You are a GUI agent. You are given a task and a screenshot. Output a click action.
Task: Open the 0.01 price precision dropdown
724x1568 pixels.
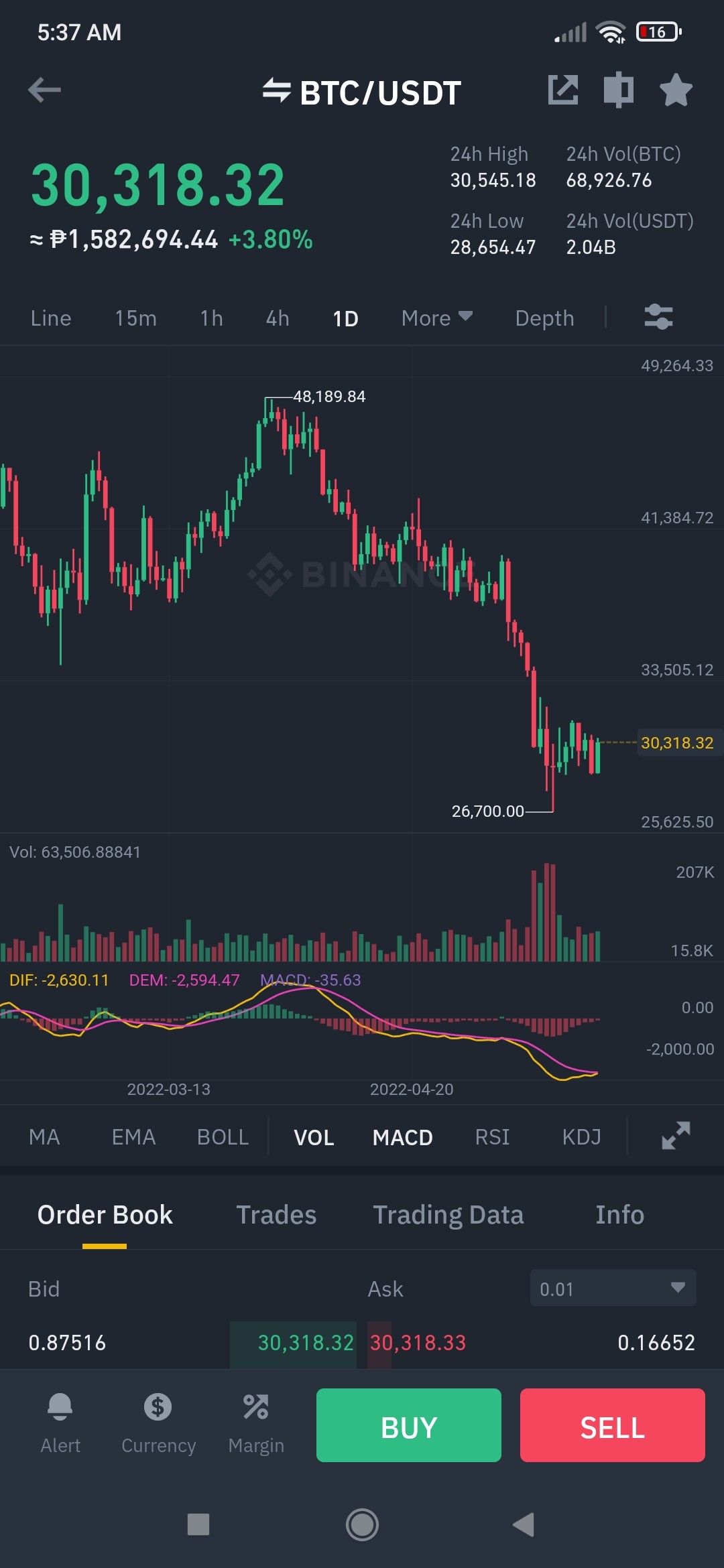click(613, 1288)
